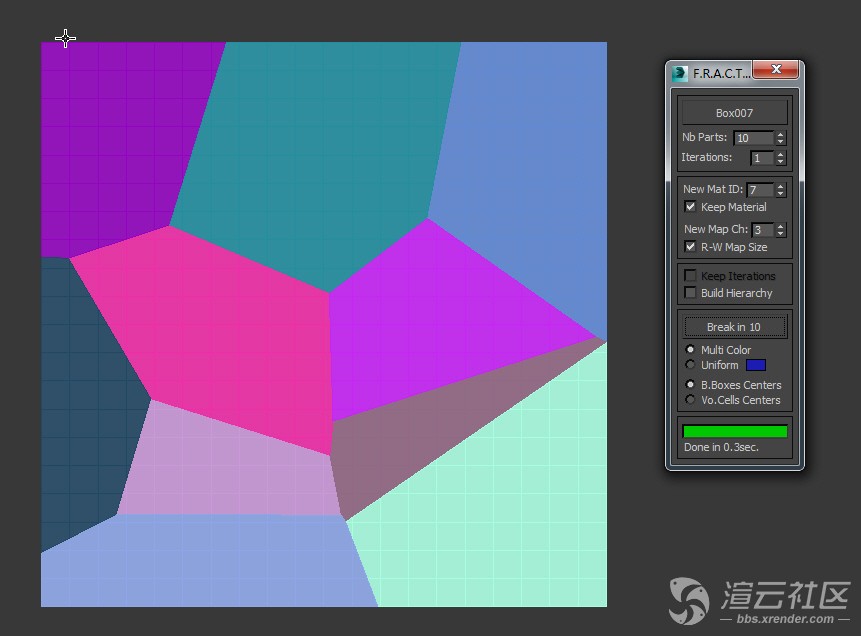Decrease New Map Ch with down arrow

coord(780,233)
